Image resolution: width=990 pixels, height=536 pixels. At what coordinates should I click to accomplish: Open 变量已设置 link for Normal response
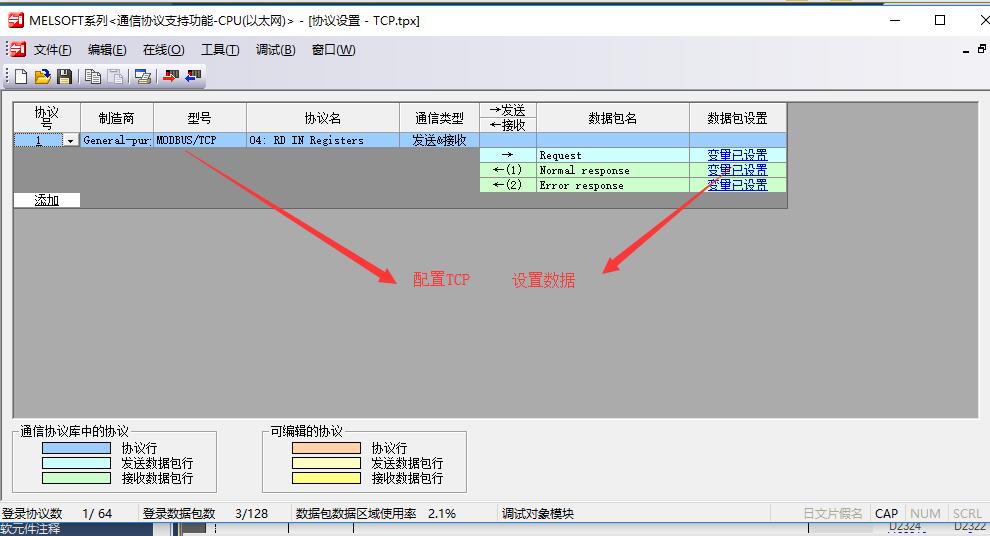pyautogui.click(x=737, y=170)
